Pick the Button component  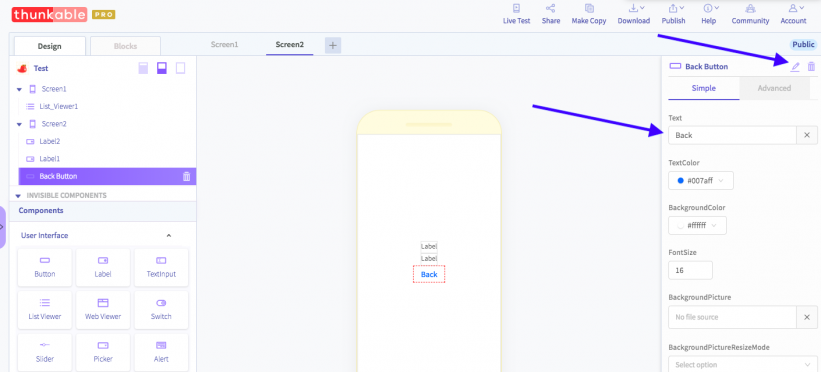click(x=45, y=267)
